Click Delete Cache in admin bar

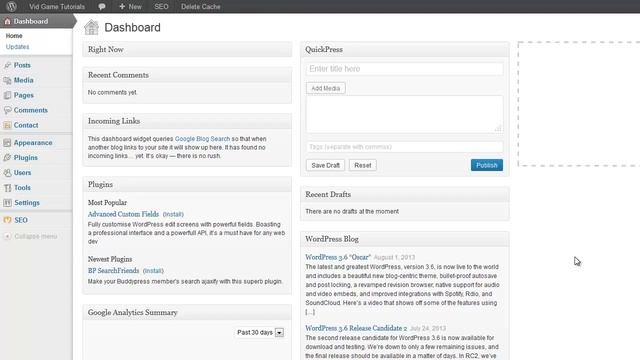click(200, 7)
